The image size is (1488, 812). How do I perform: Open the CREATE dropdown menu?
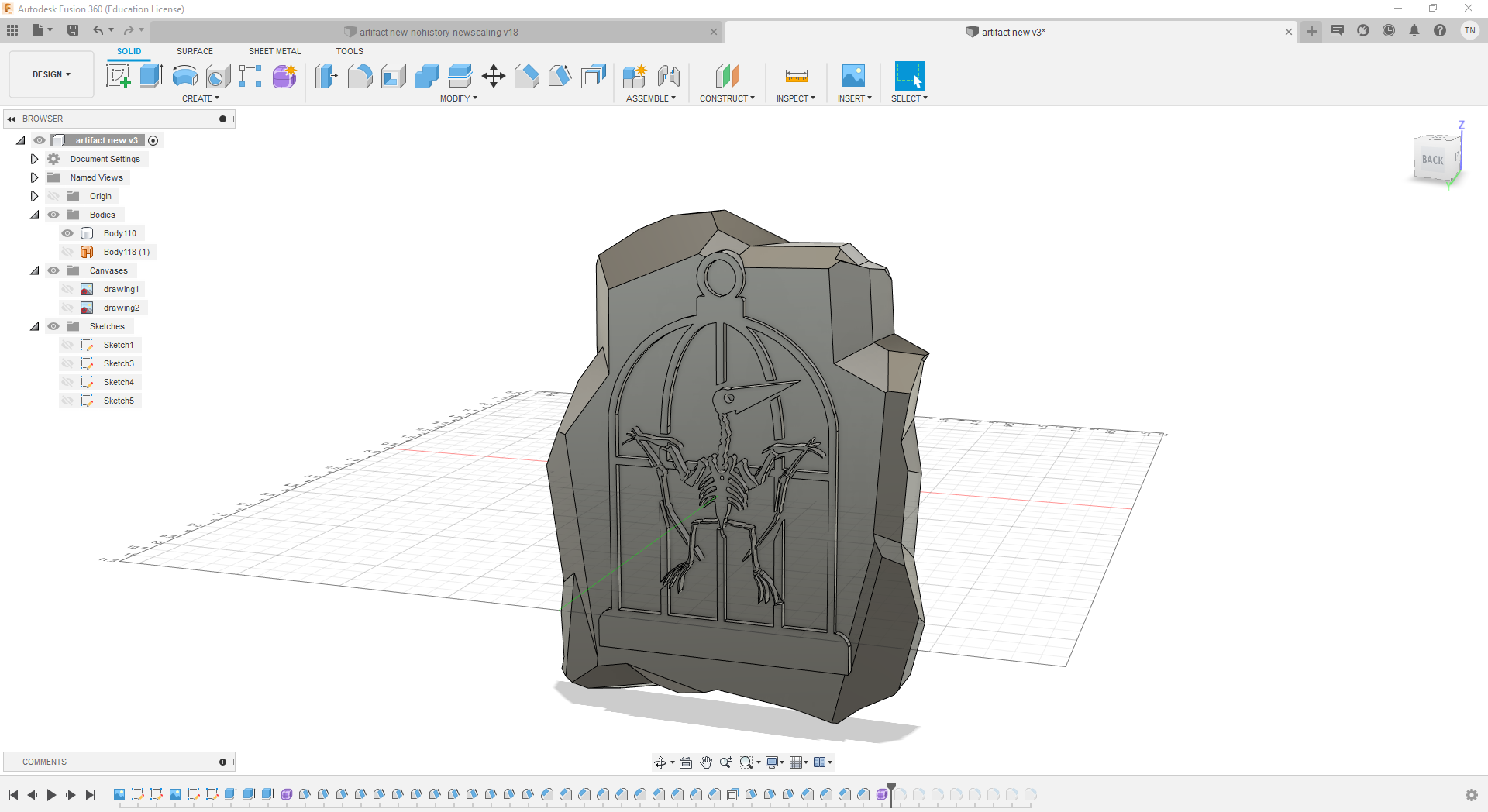201,98
